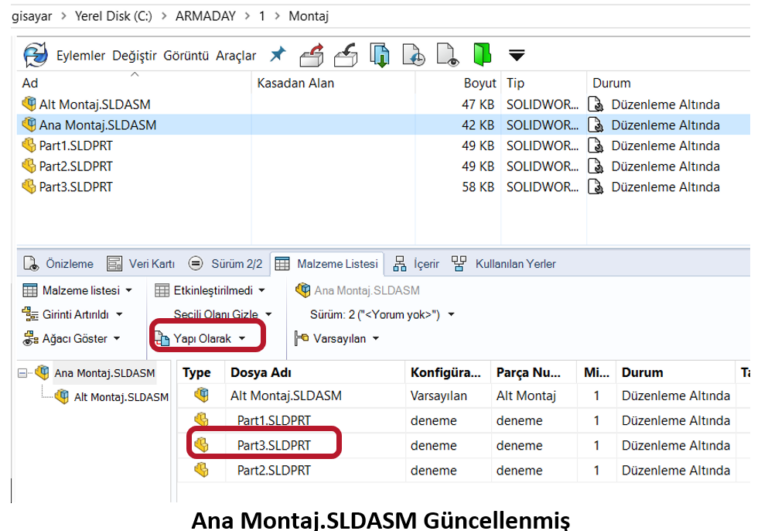Click the green change state icon
The image size is (768, 531).
[482, 55]
